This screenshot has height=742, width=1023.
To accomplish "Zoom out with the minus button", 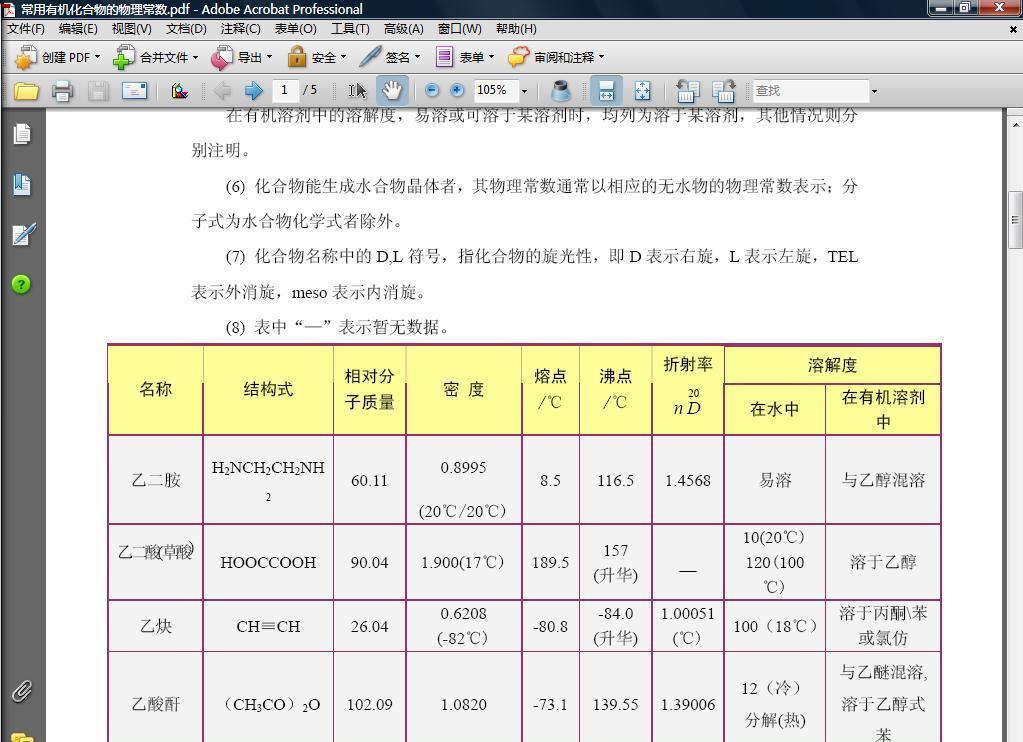I will click(x=432, y=91).
